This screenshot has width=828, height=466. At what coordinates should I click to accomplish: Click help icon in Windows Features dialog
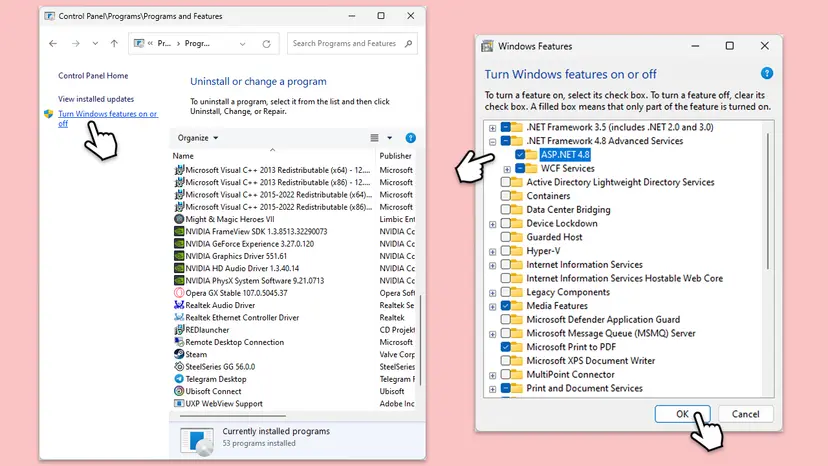pos(767,73)
